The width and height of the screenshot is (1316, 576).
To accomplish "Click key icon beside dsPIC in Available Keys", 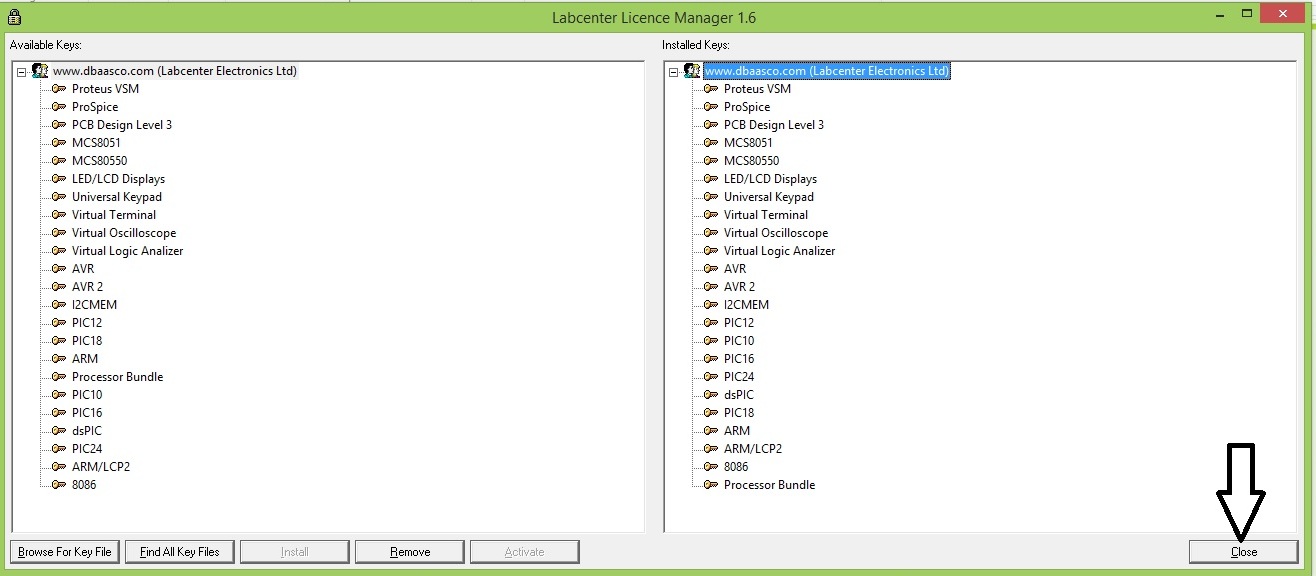I will (x=59, y=431).
